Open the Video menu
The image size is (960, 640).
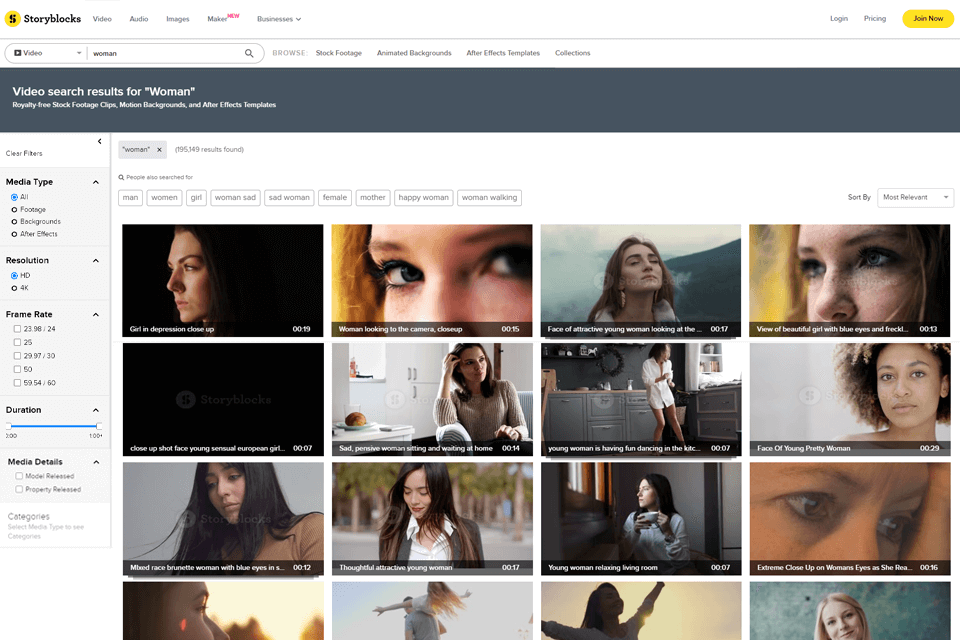(102, 19)
